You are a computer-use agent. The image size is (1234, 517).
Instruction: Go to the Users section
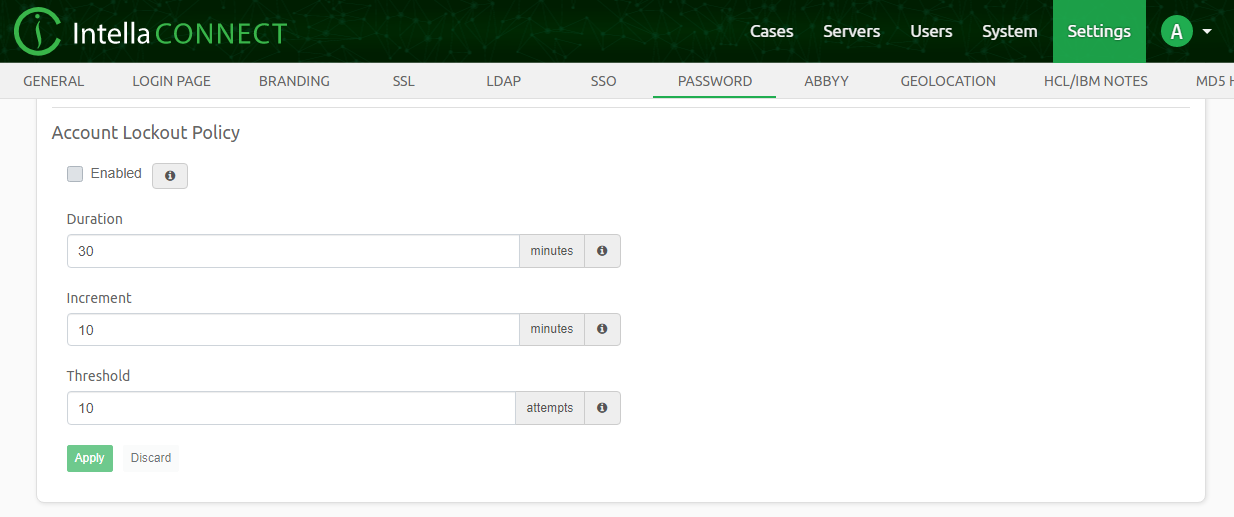(931, 32)
